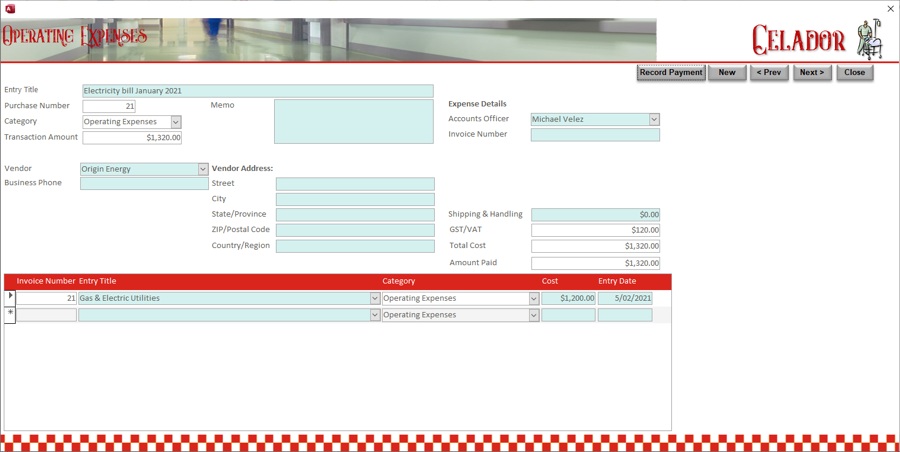Image resolution: width=900 pixels, height=452 pixels.
Task: Click the Origin Energy vendor text
Action: click(106, 169)
